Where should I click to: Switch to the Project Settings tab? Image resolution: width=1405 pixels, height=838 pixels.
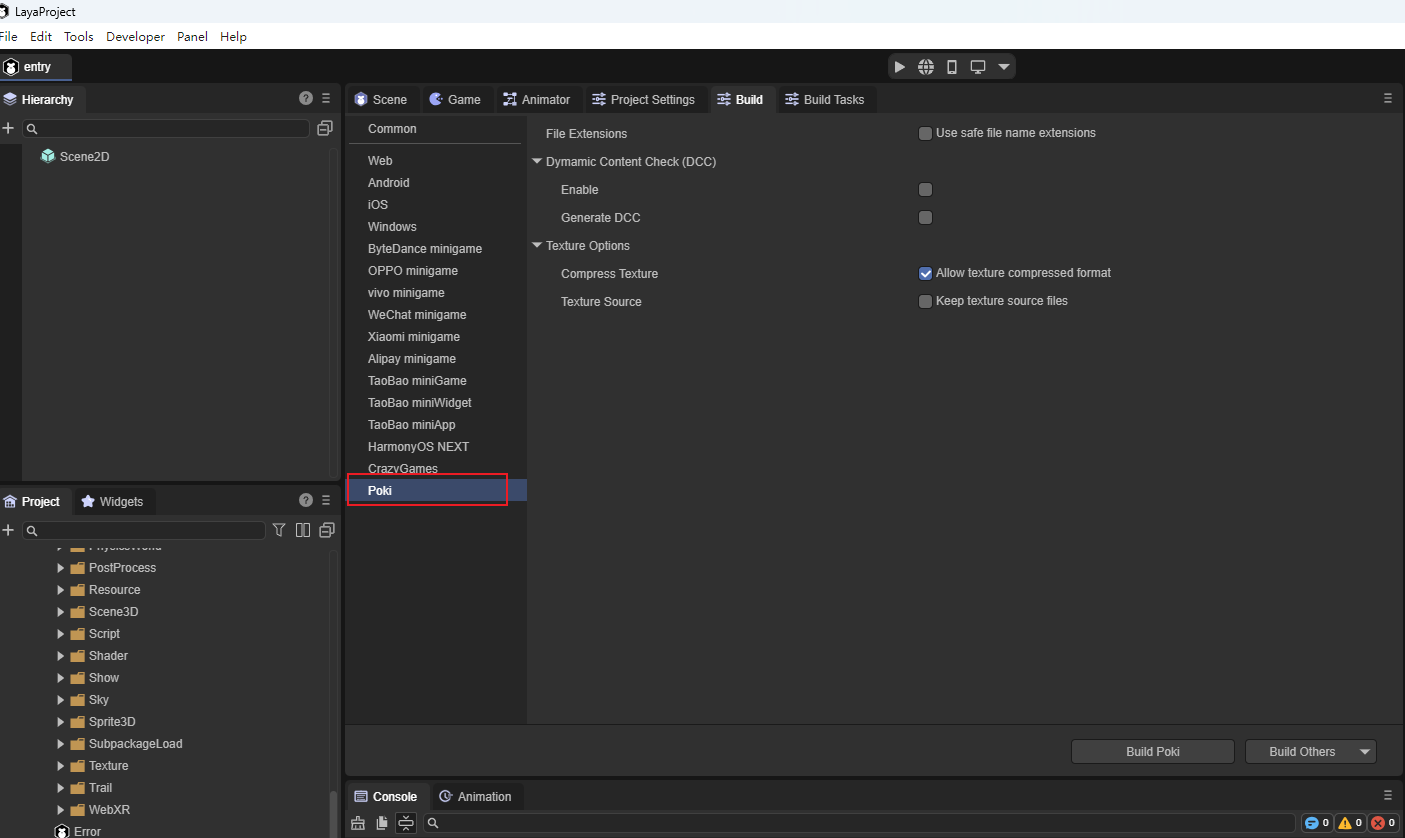coord(642,99)
